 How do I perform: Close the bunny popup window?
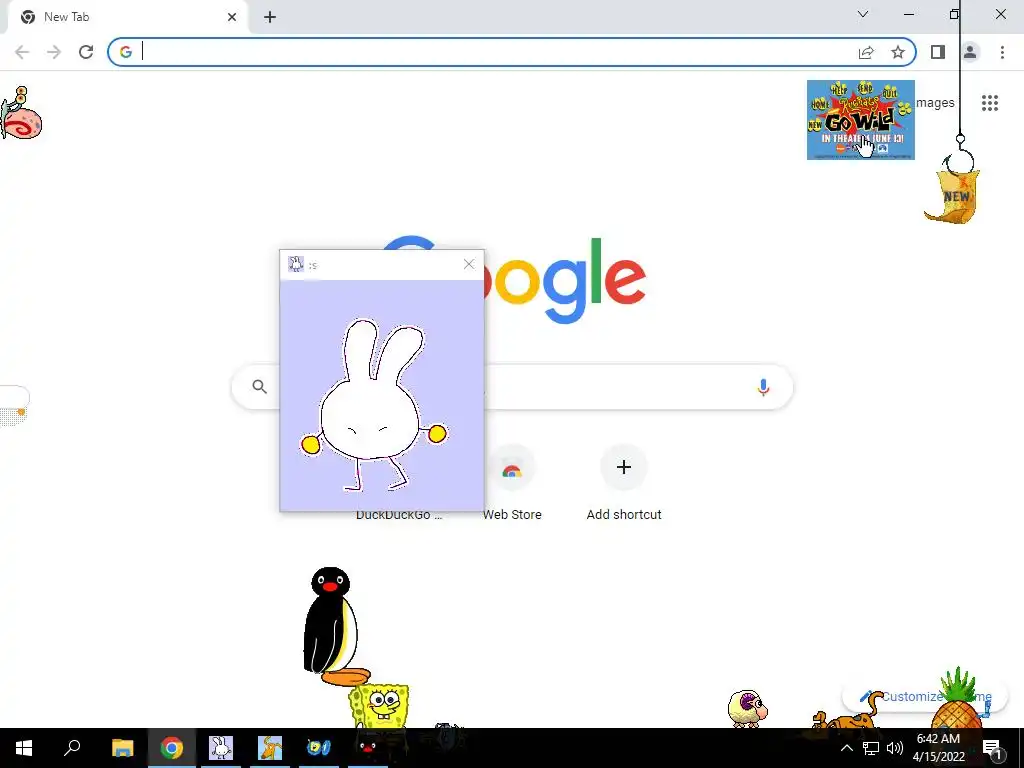[469, 264]
